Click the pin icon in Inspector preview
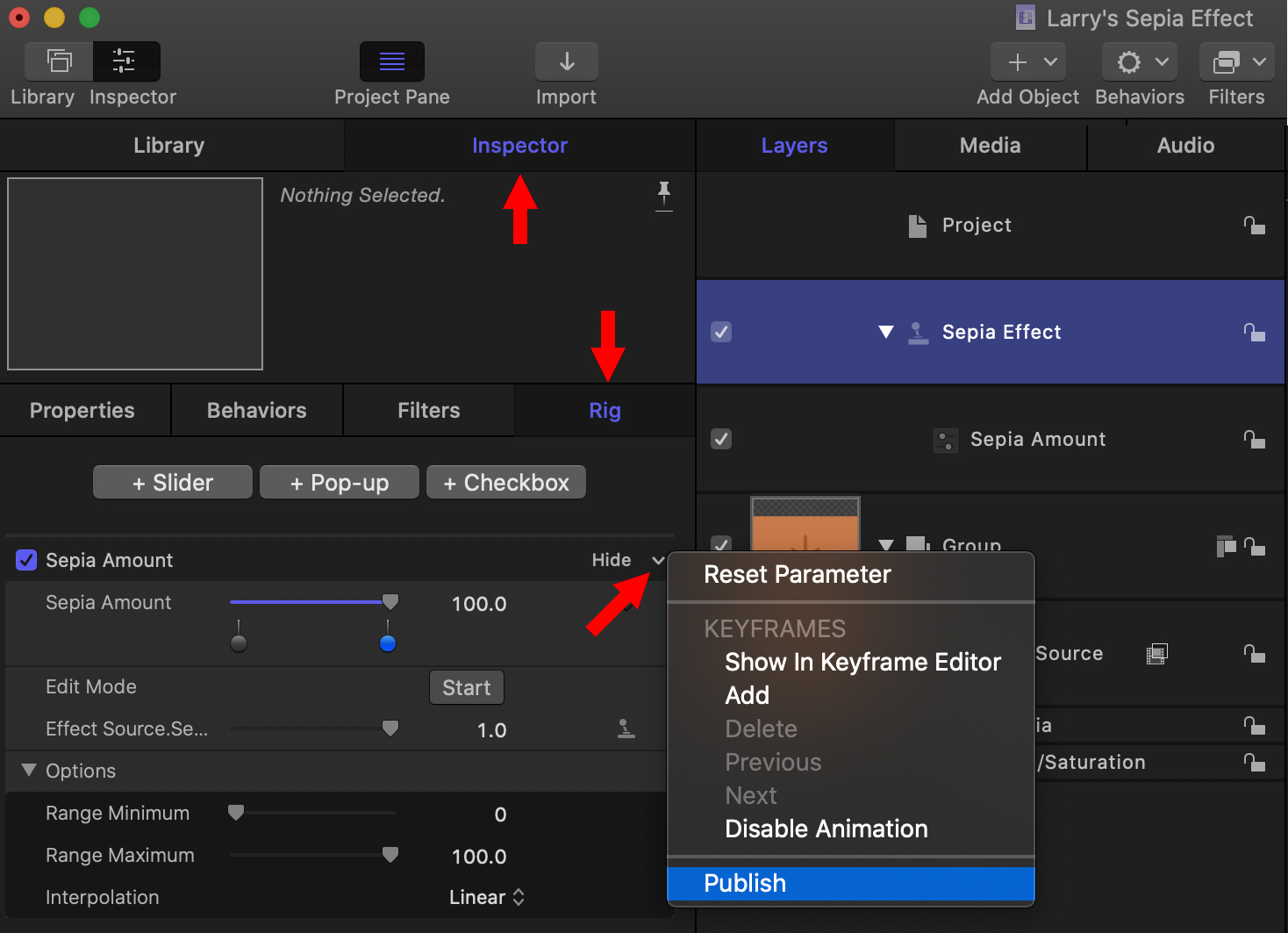The height and width of the screenshot is (933, 1288). tap(664, 194)
